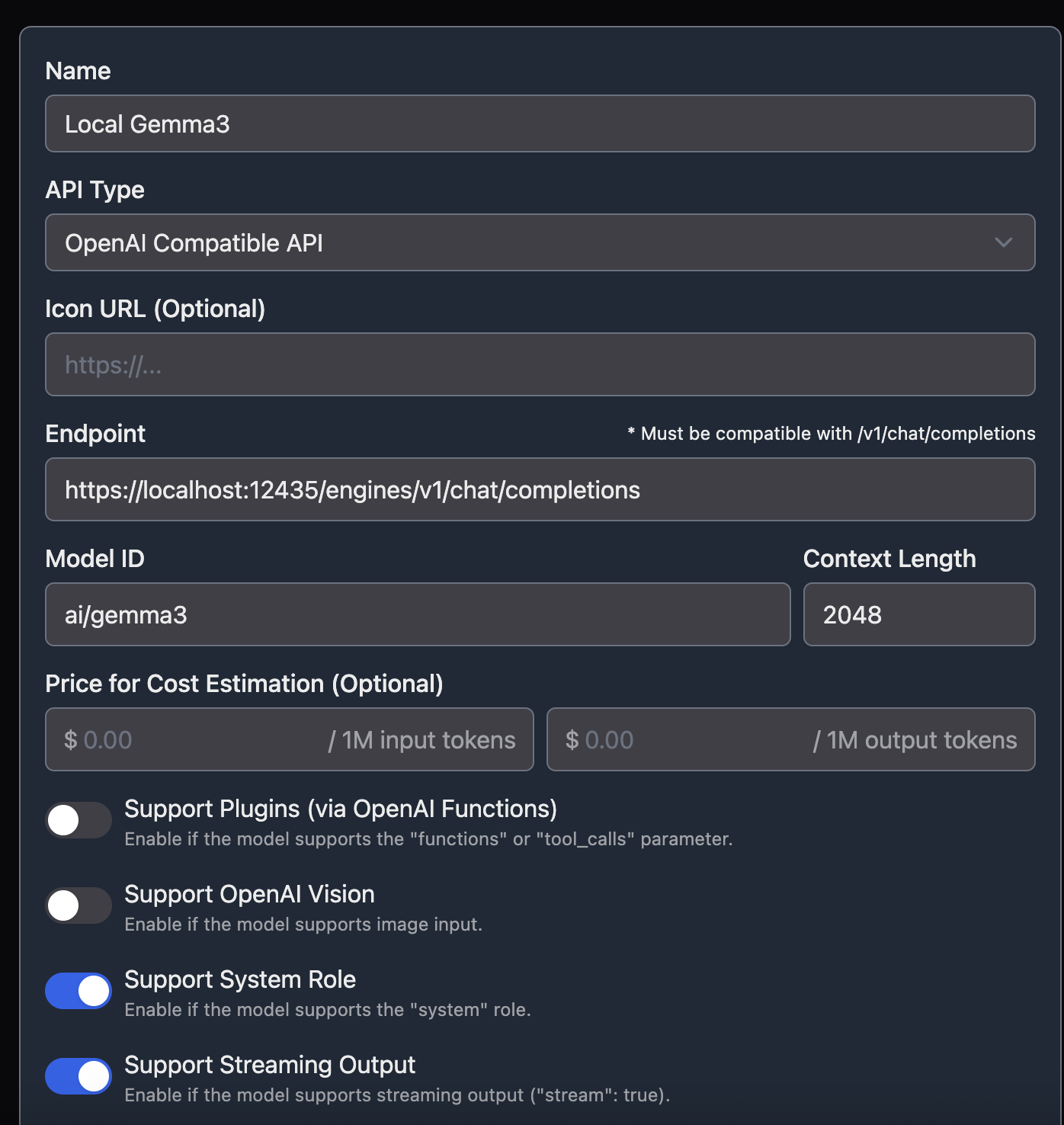The width and height of the screenshot is (1064, 1125).
Task: Click the Context Length field showing 2048
Action: click(919, 614)
